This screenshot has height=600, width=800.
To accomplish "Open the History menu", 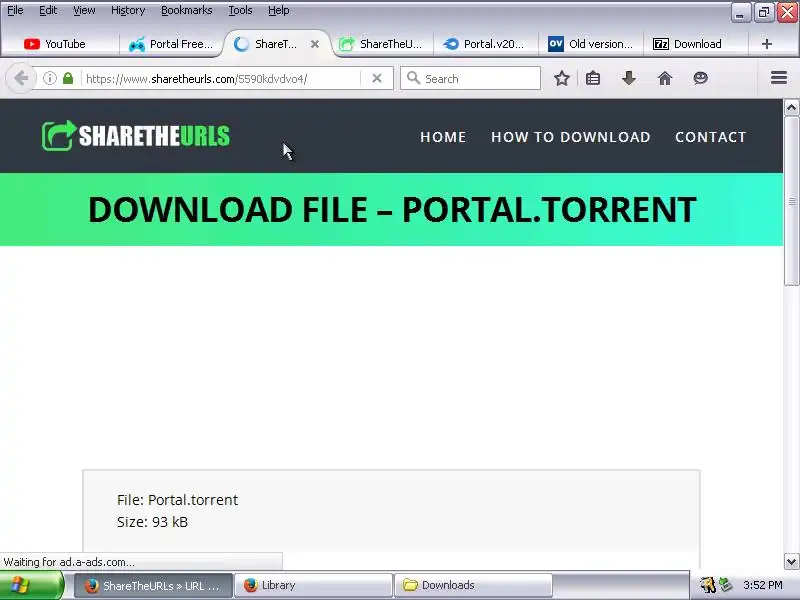I will [x=128, y=10].
